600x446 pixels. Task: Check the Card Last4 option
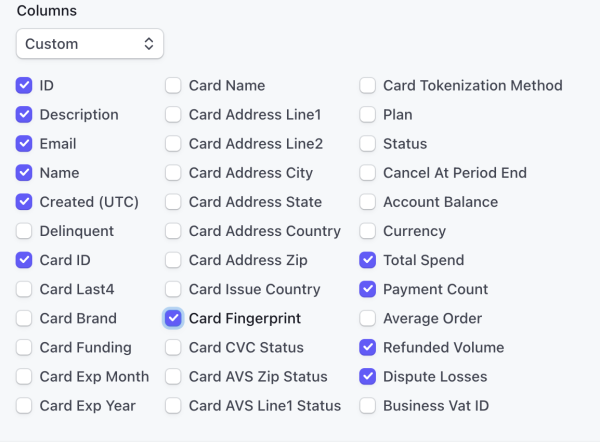(x=24, y=289)
